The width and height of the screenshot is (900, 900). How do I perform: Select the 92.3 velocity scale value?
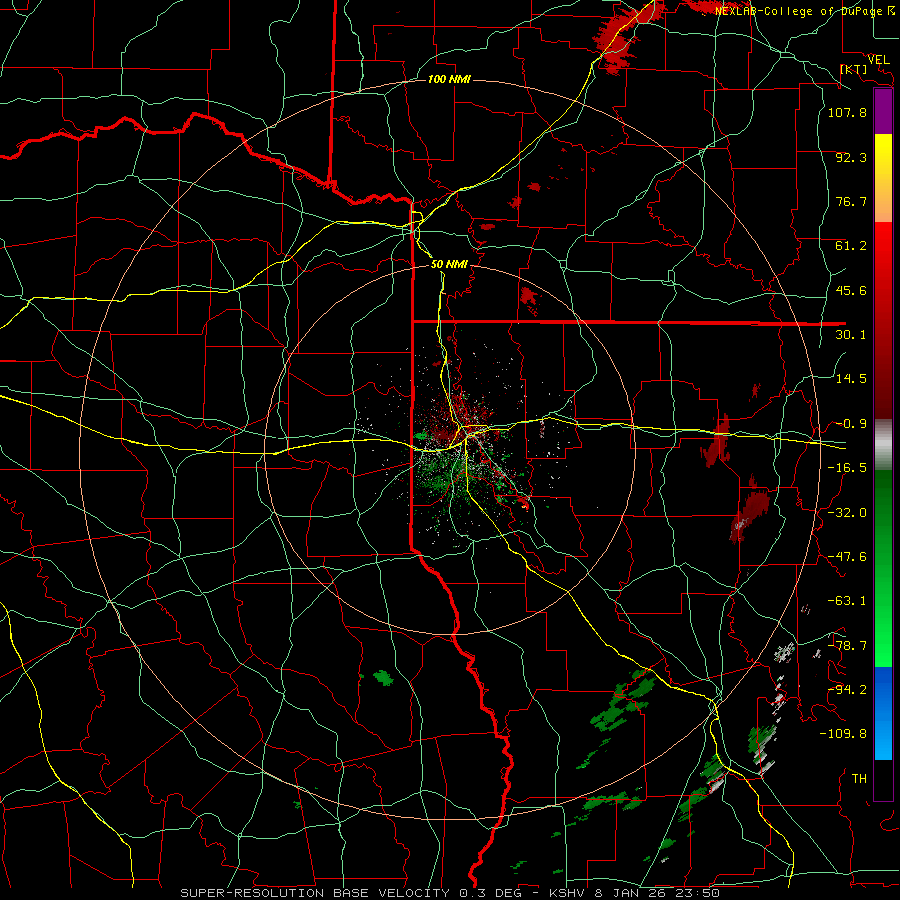pyautogui.click(x=851, y=157)
